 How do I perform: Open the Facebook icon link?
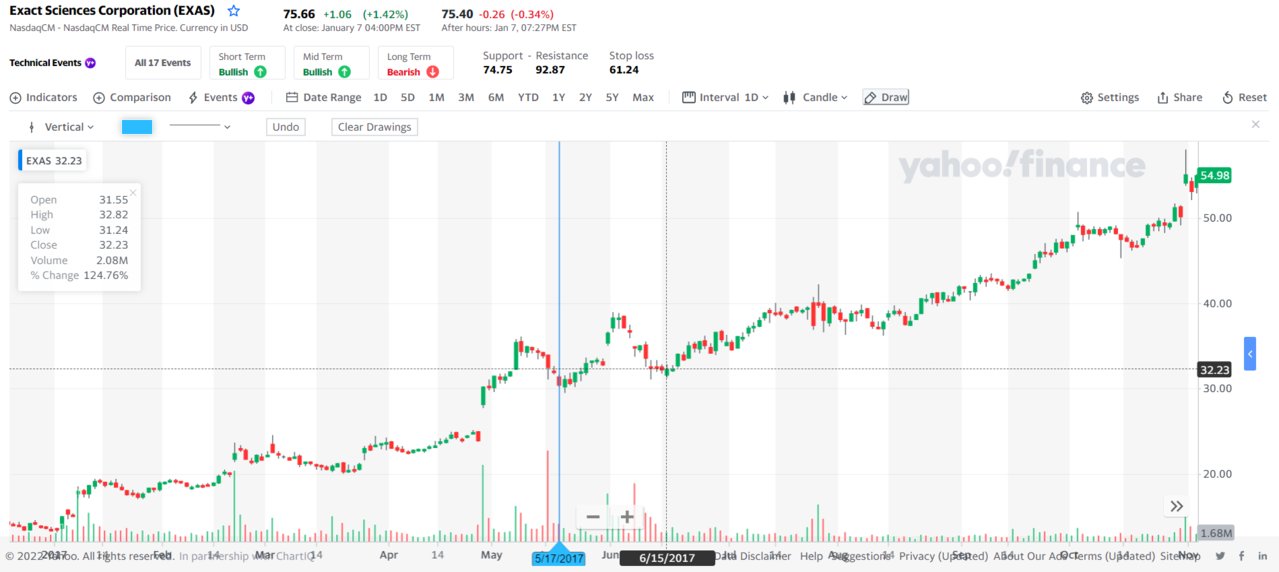(1241, 556)
